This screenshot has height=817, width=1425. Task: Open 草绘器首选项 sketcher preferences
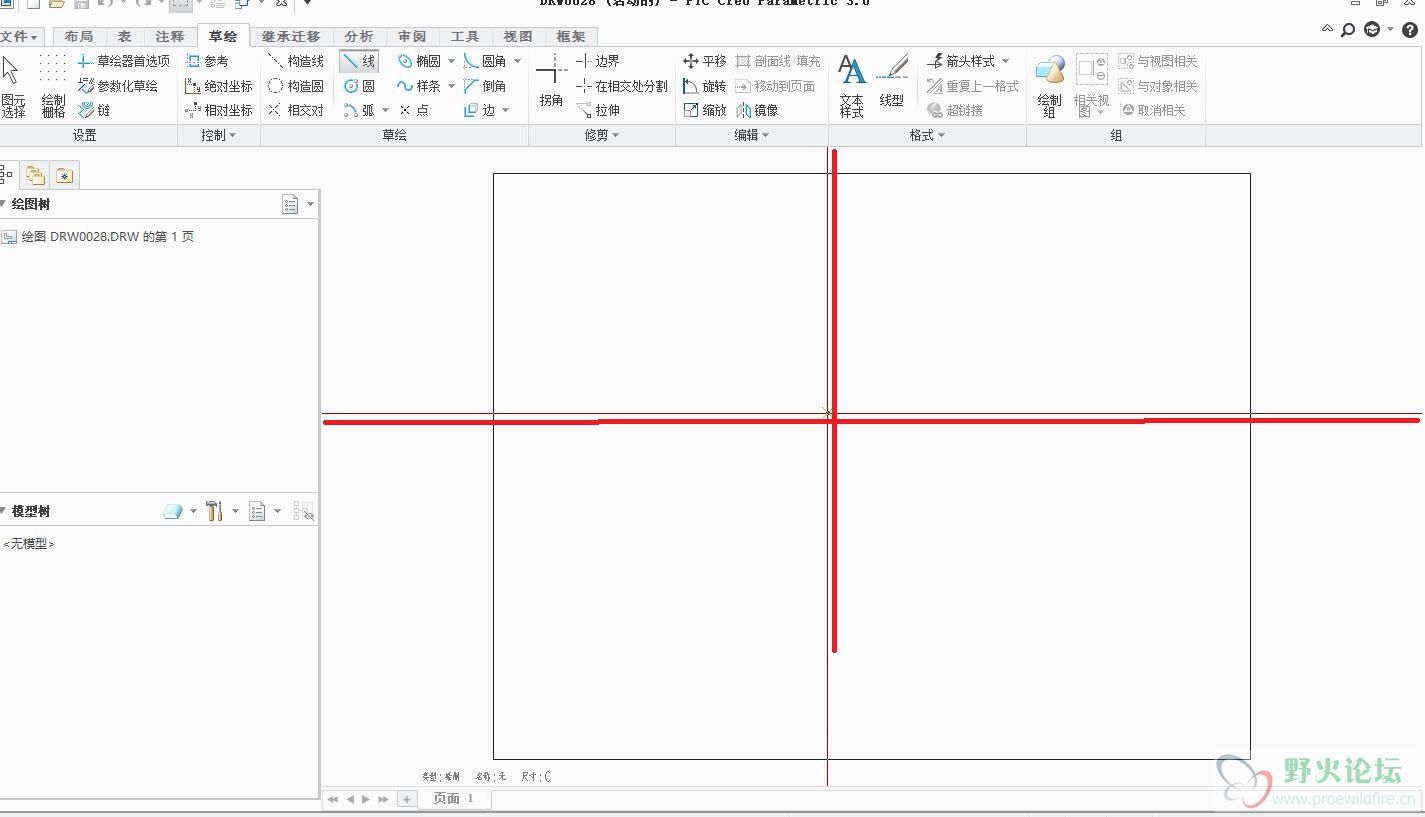(124, 61)
